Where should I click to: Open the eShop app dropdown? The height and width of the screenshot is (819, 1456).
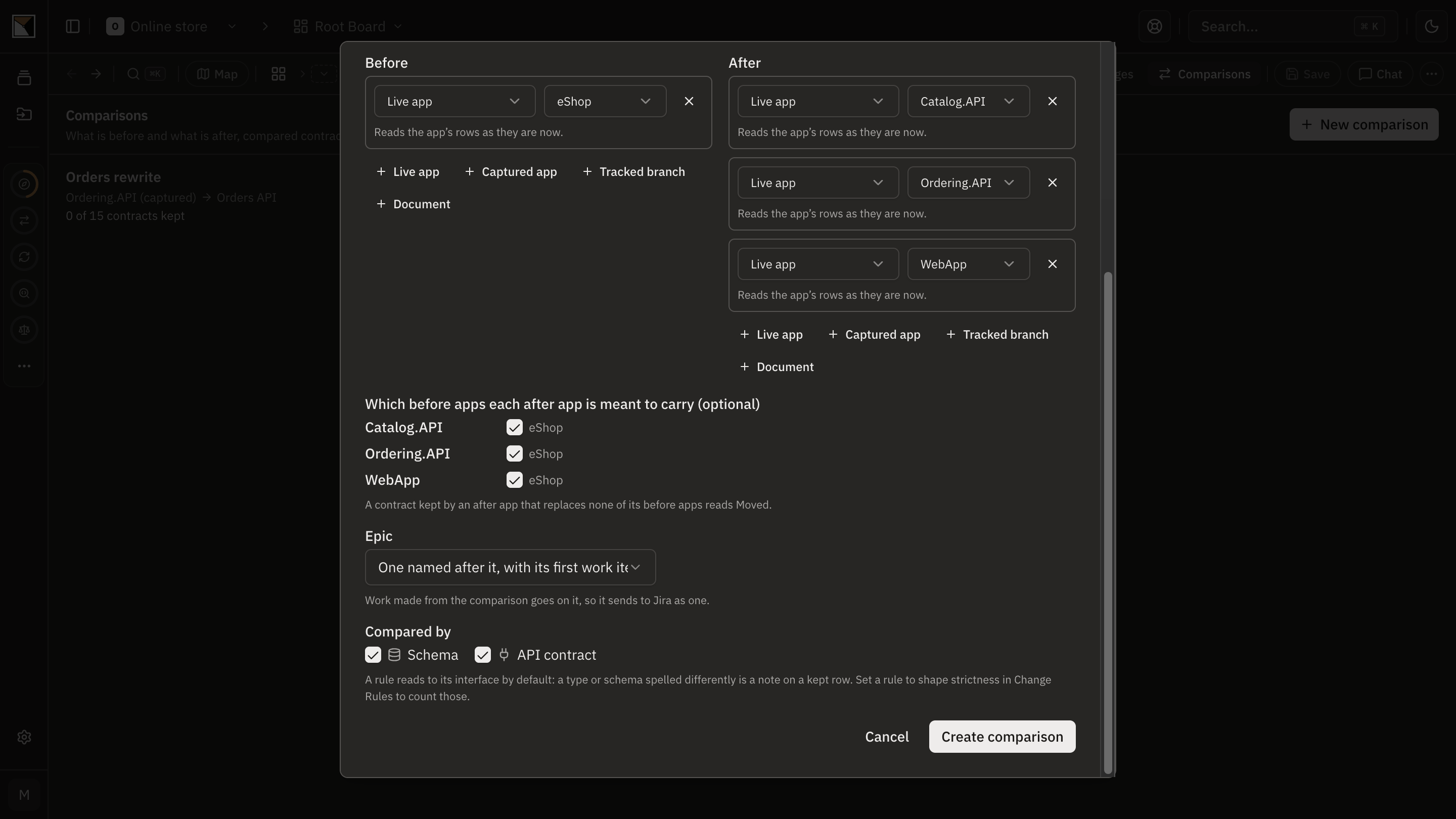click(x=605, y=101)
